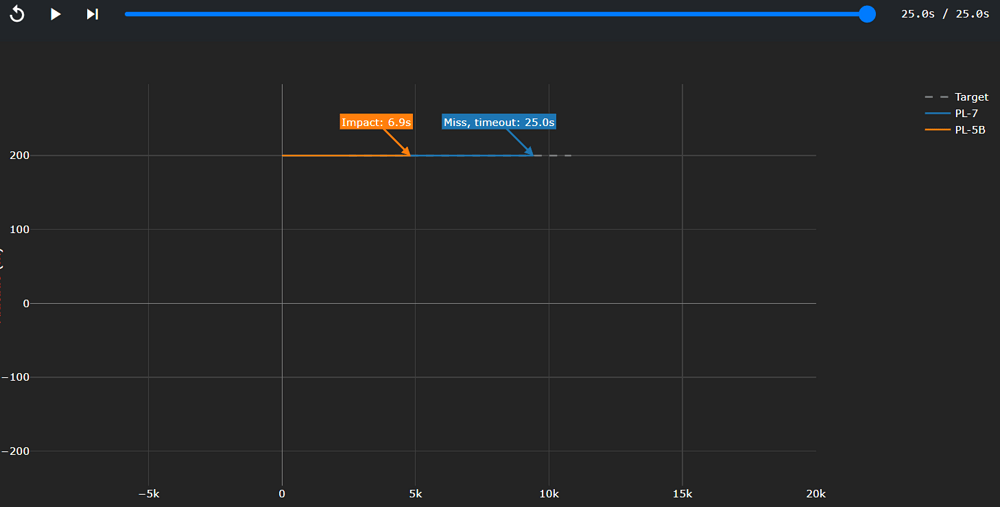Image resolution: width=1000 pixels, height=507 pixels.
Task: Click the gray dashed Target line end
Action: pos(566,155)
